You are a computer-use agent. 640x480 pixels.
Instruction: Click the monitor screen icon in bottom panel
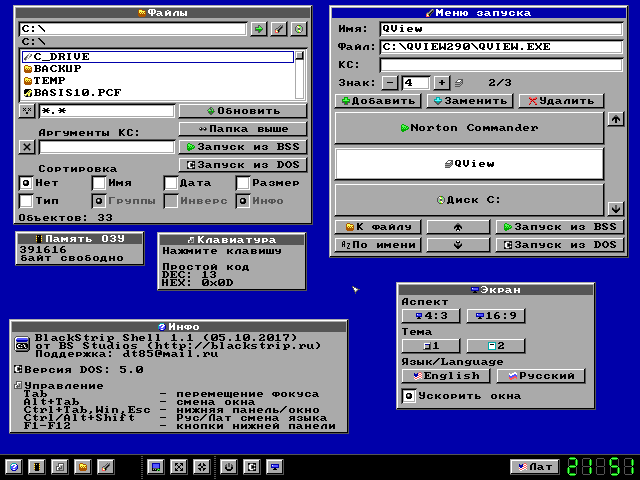pyautogui.click(x=275, y=467)
